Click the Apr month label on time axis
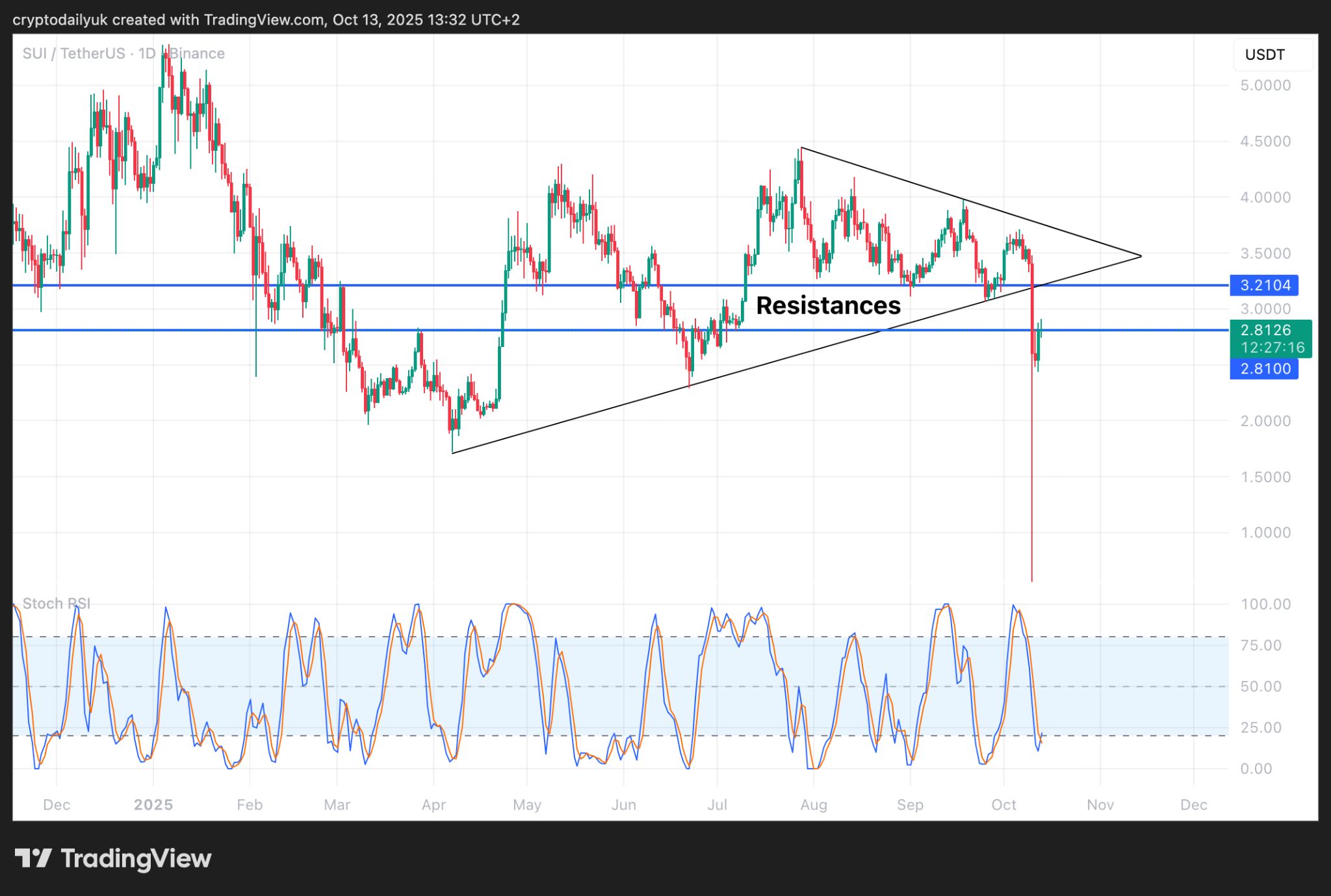 (433, 805)
